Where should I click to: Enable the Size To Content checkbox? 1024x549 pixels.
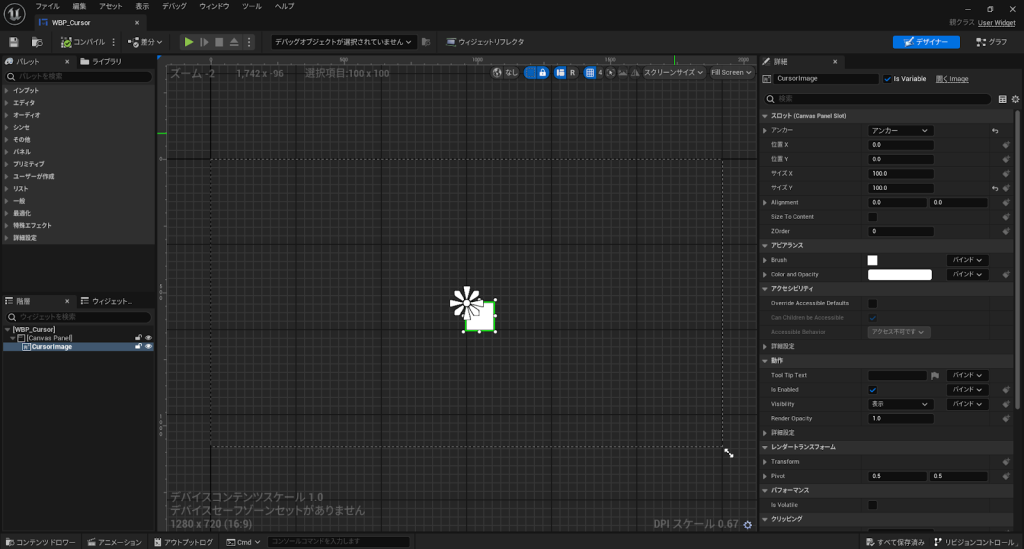872,217
